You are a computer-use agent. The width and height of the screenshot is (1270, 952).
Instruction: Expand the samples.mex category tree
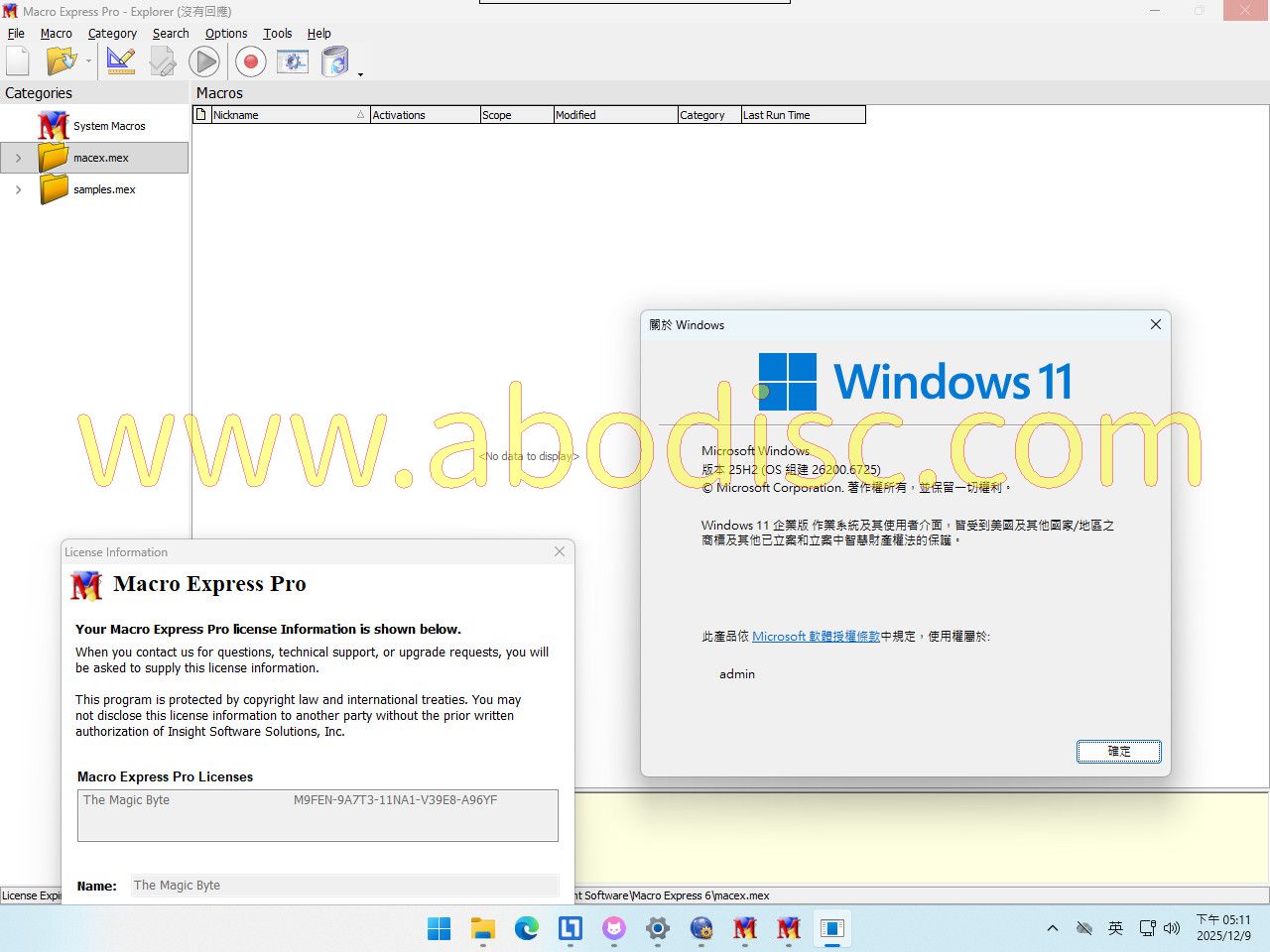pos(18,189)
